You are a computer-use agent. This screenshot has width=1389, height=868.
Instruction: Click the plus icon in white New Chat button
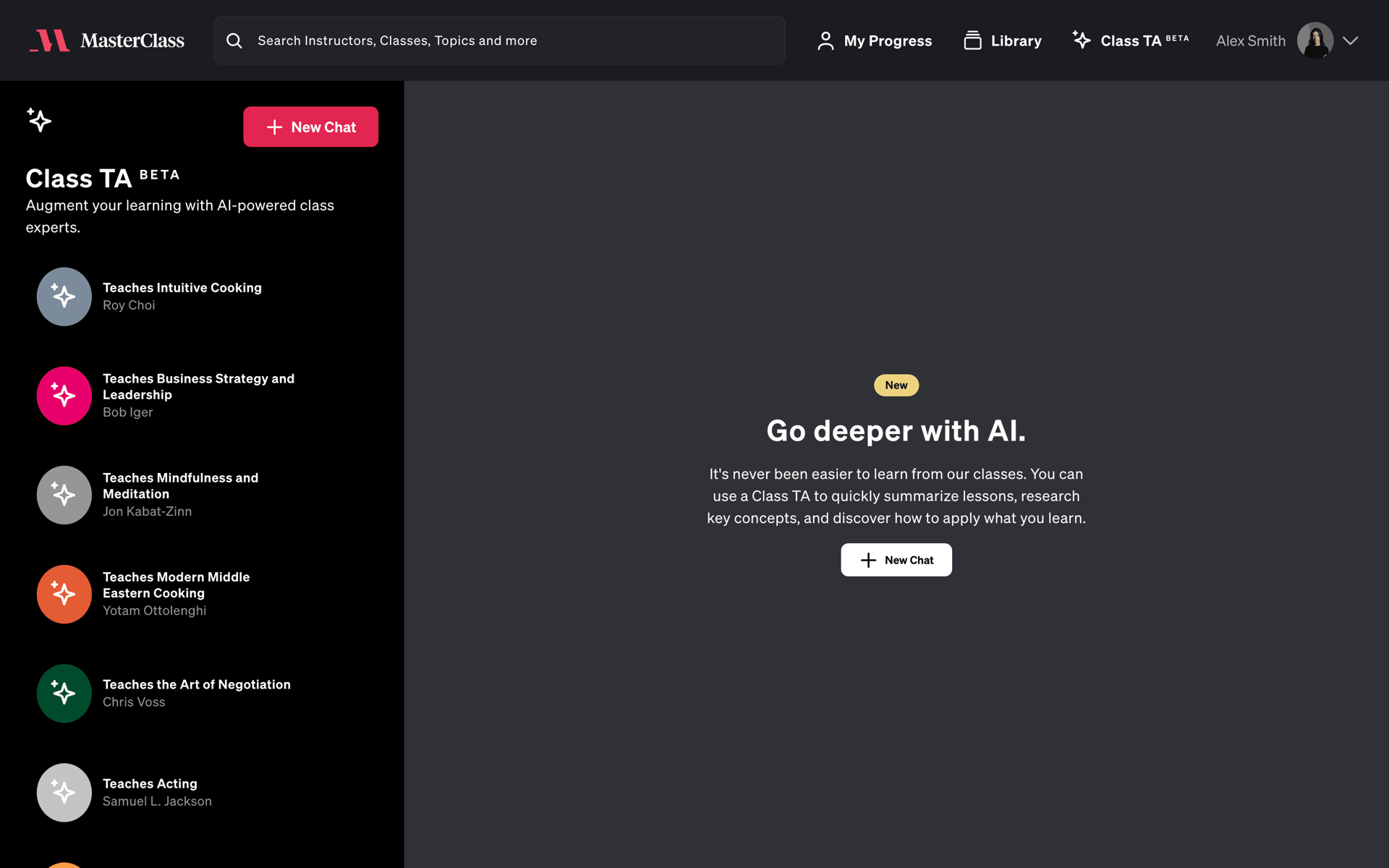pos(868,560)
